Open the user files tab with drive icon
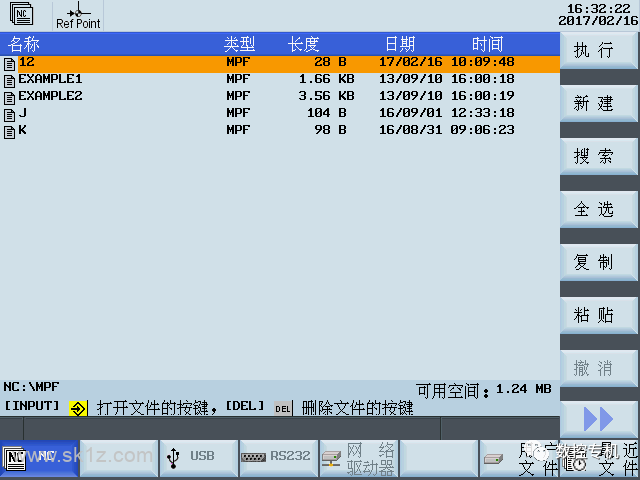 point(519,458)
